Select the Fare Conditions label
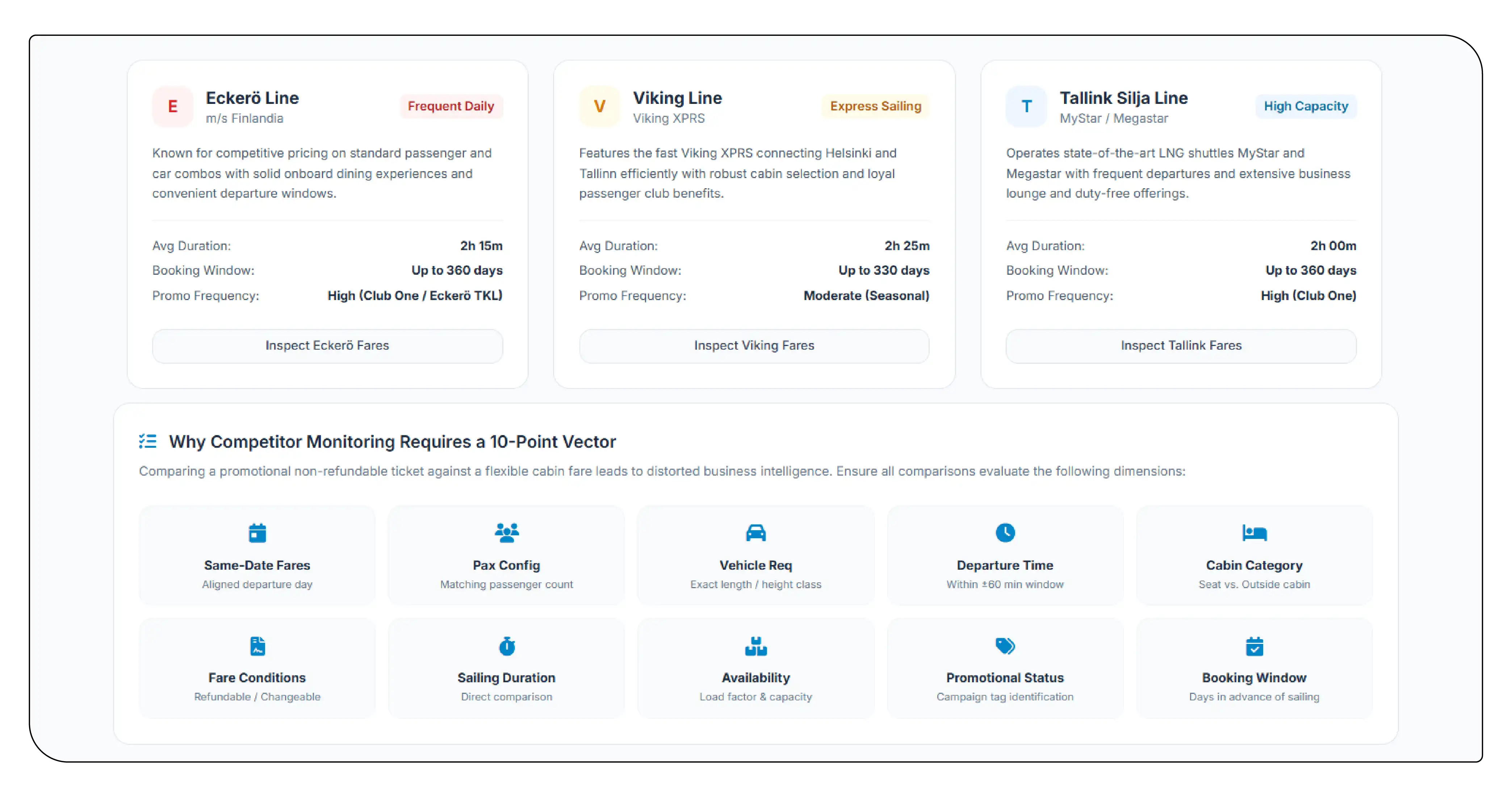Screen dimensions: 1512x797 (x=257, y=678)
